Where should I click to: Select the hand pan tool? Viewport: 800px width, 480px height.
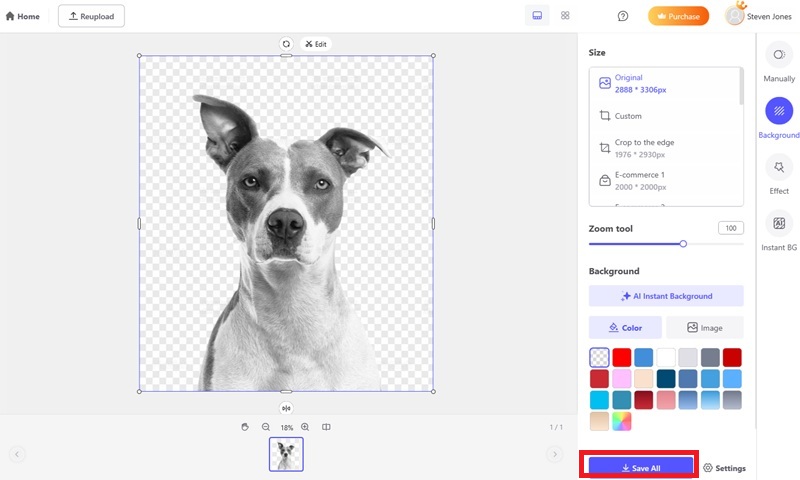245,427
